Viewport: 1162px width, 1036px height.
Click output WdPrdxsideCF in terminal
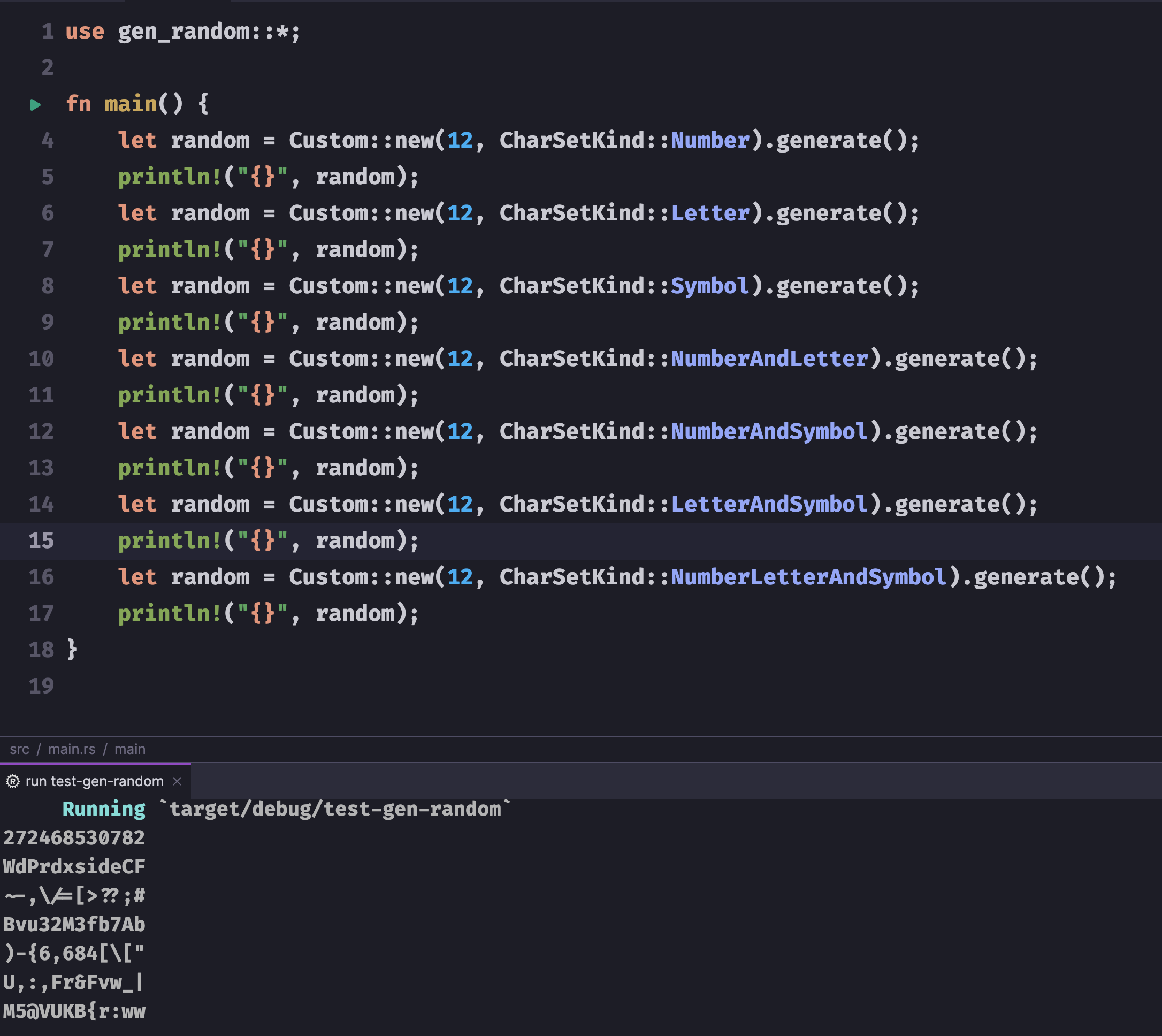(74, 867)
